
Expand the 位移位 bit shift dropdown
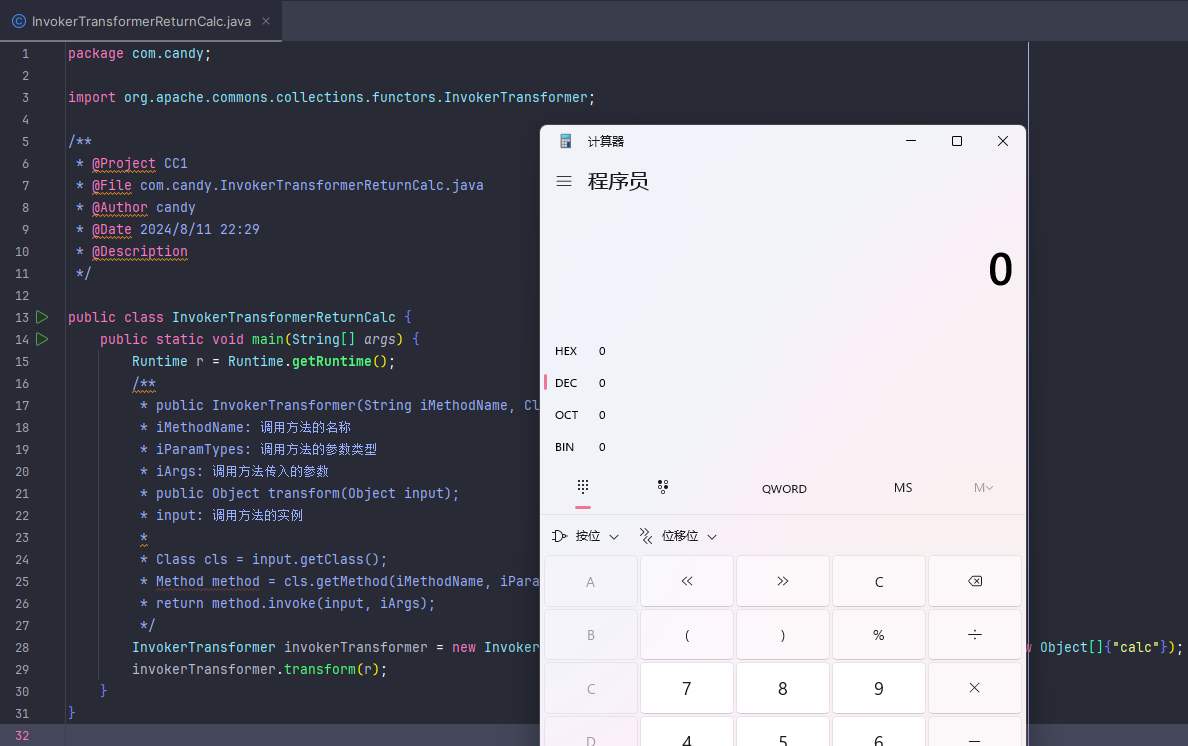pyautogui.click(x=678, y=536)
